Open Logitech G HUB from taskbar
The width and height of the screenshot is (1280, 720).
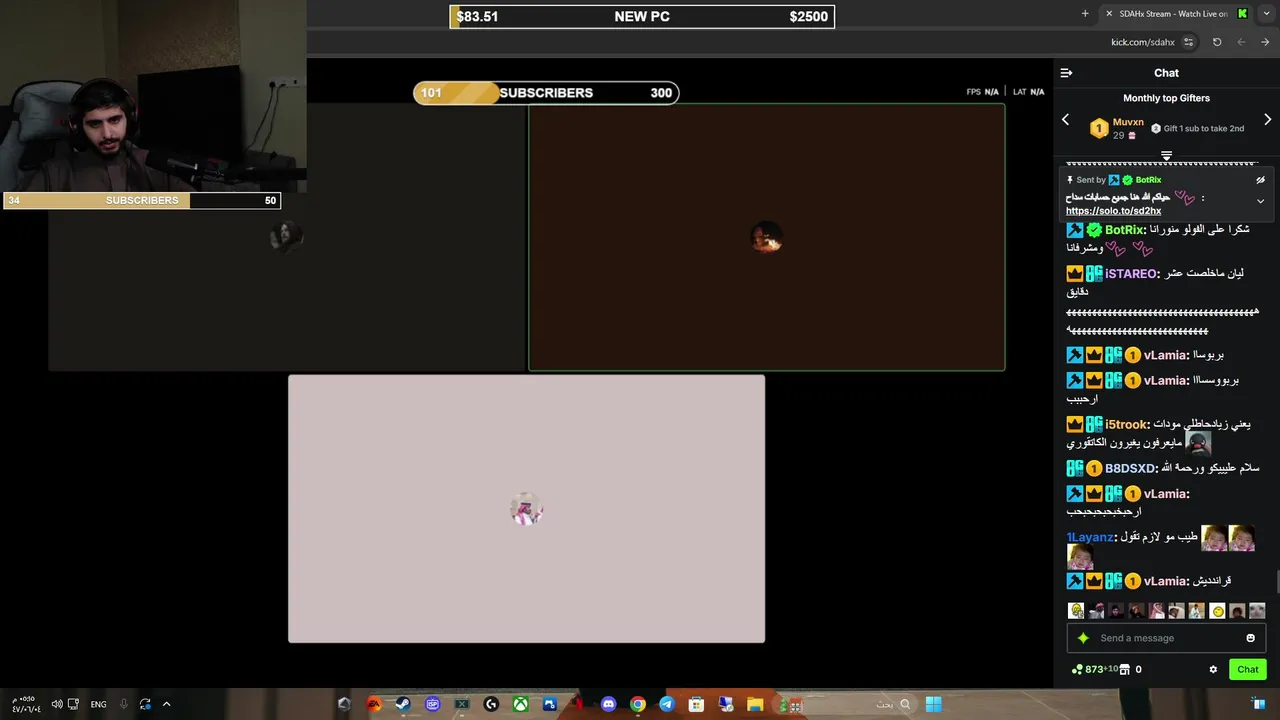coord(491,704)
